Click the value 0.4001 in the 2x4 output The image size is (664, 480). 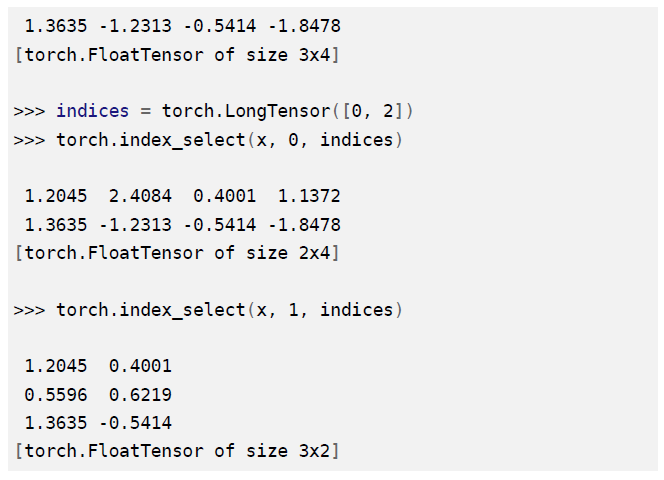coord(225,196)
